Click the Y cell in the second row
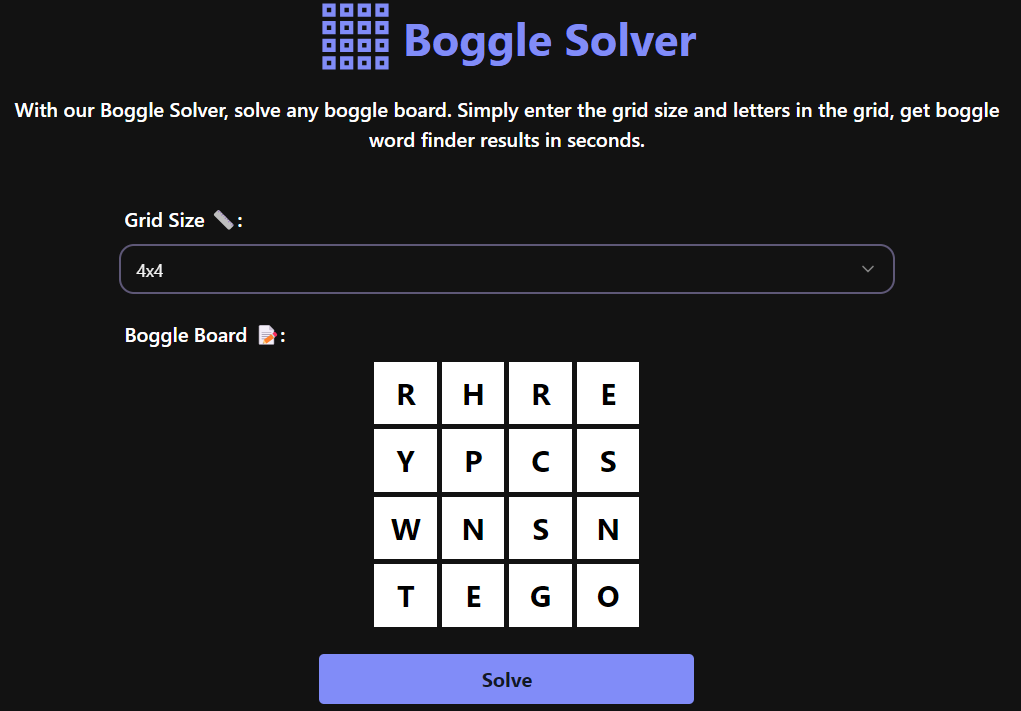1021x711 pixels. [405, 460]
